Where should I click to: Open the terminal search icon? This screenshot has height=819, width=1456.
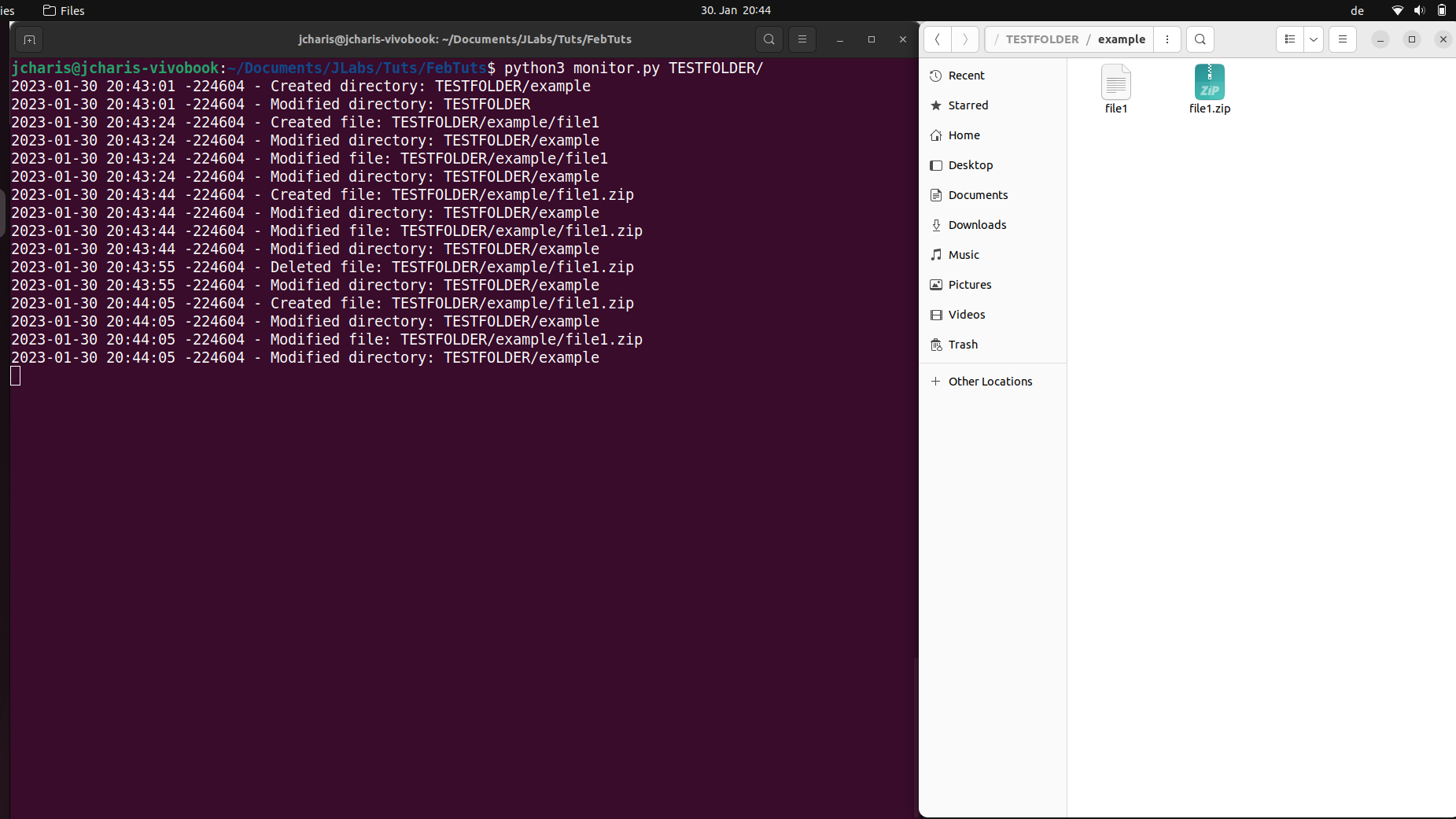[769, 39]
